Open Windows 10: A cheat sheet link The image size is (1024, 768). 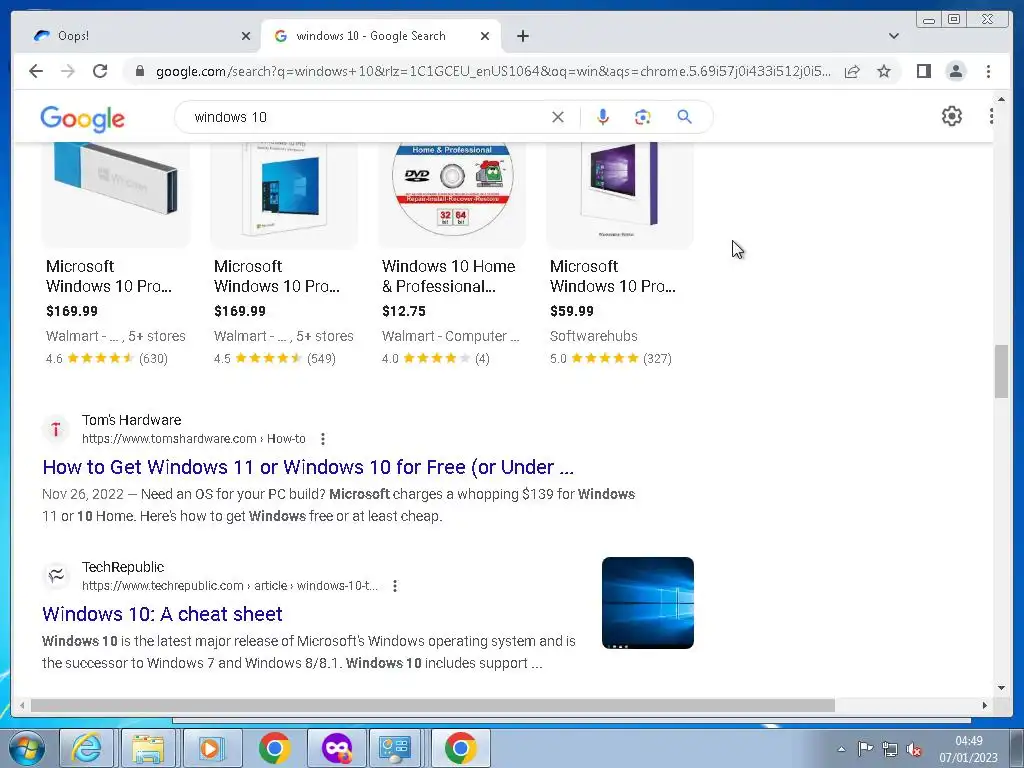162,614
